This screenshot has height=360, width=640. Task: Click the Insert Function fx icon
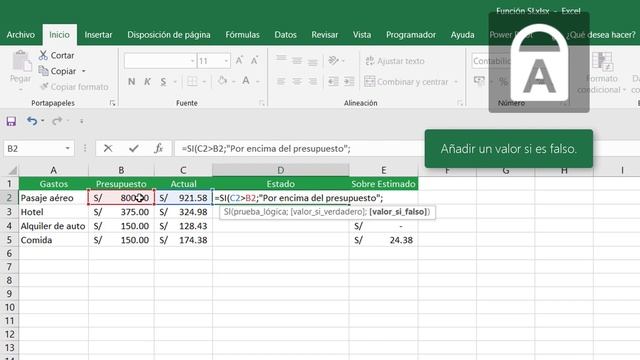click(x=159, y=149)
